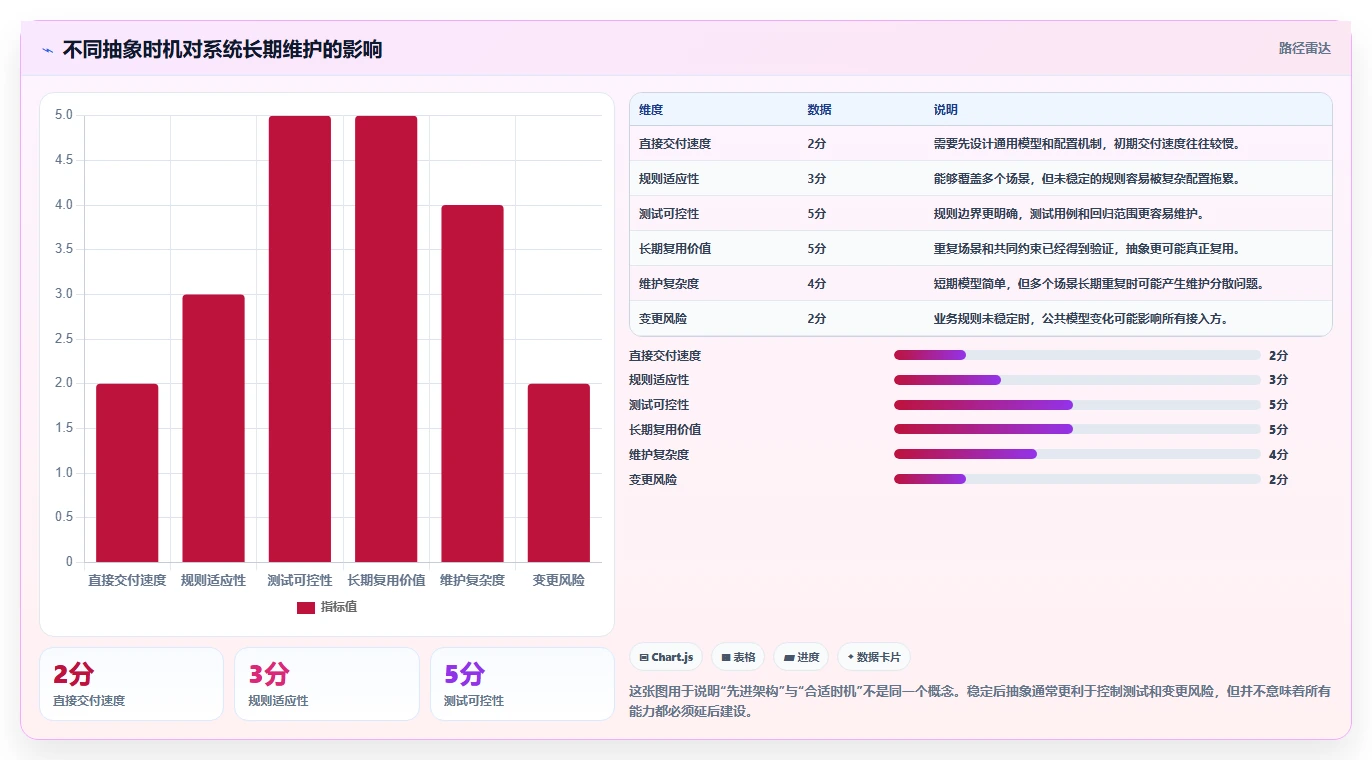Click the 4分 label beside 维护复杂度 progress
Screen dimensions: 1372x760
tap(1278, 455)
